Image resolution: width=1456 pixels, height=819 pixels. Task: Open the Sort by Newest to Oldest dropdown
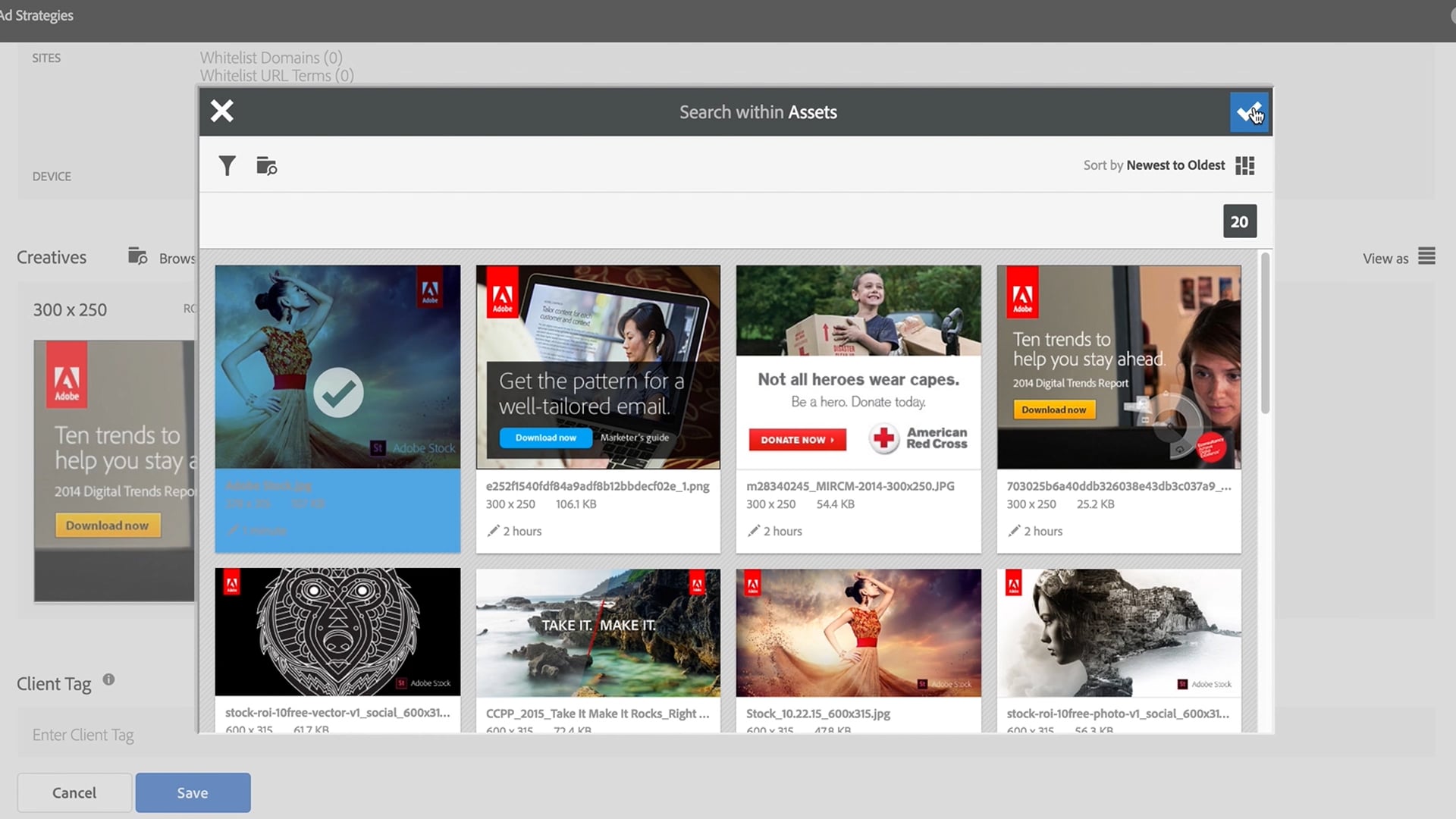[x=1153, y=165]
